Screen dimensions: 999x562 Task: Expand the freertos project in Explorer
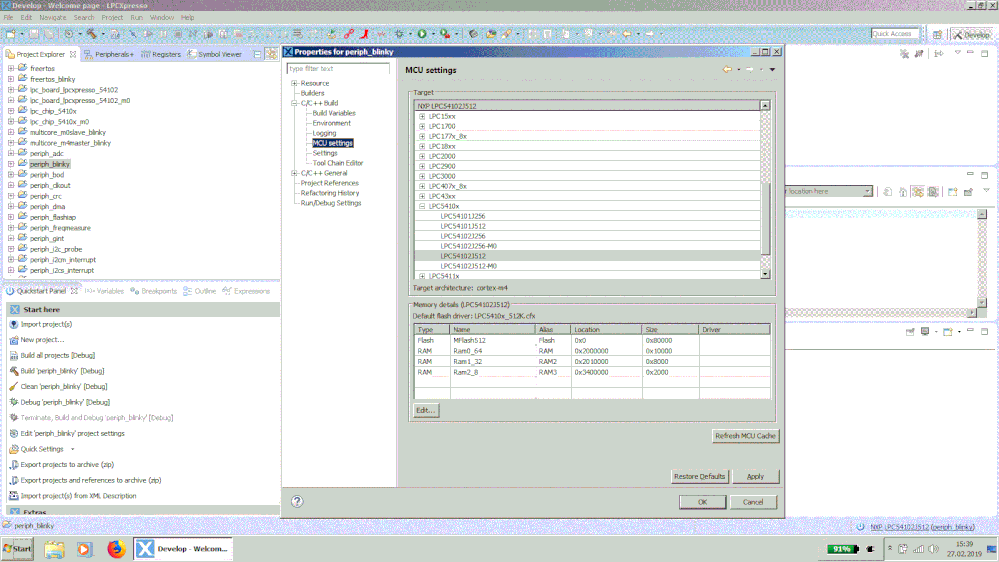coord(11,68)
